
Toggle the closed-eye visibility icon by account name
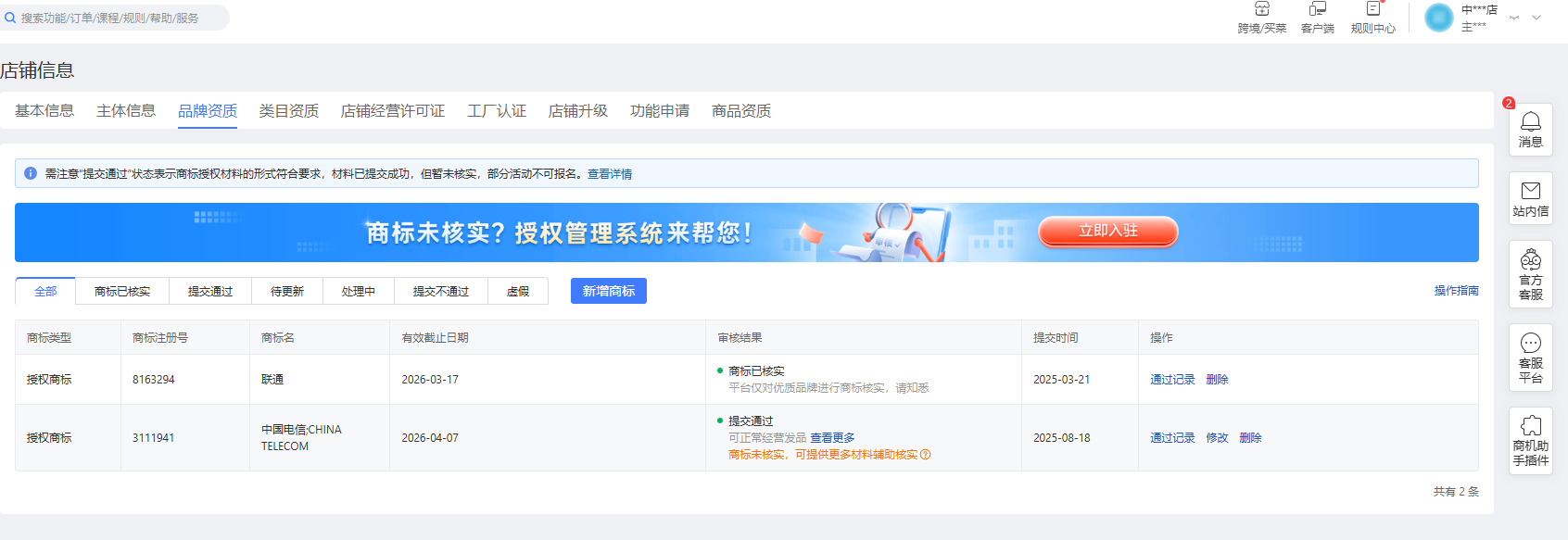(1514, 18)
